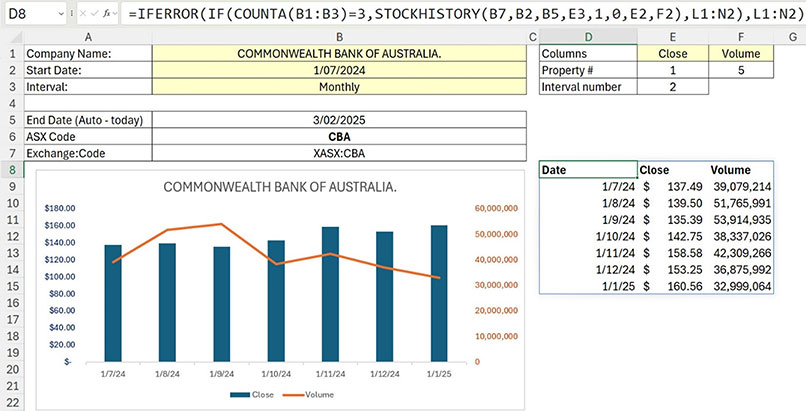Select column F header
806x411 pixels.
click(x=741, y=36)
